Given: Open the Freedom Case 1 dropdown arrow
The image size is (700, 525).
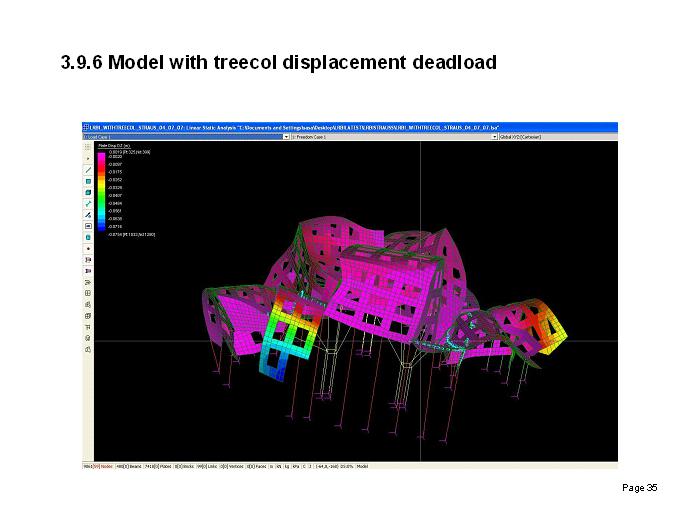Looking at the screenshot, I should point(493,137).
